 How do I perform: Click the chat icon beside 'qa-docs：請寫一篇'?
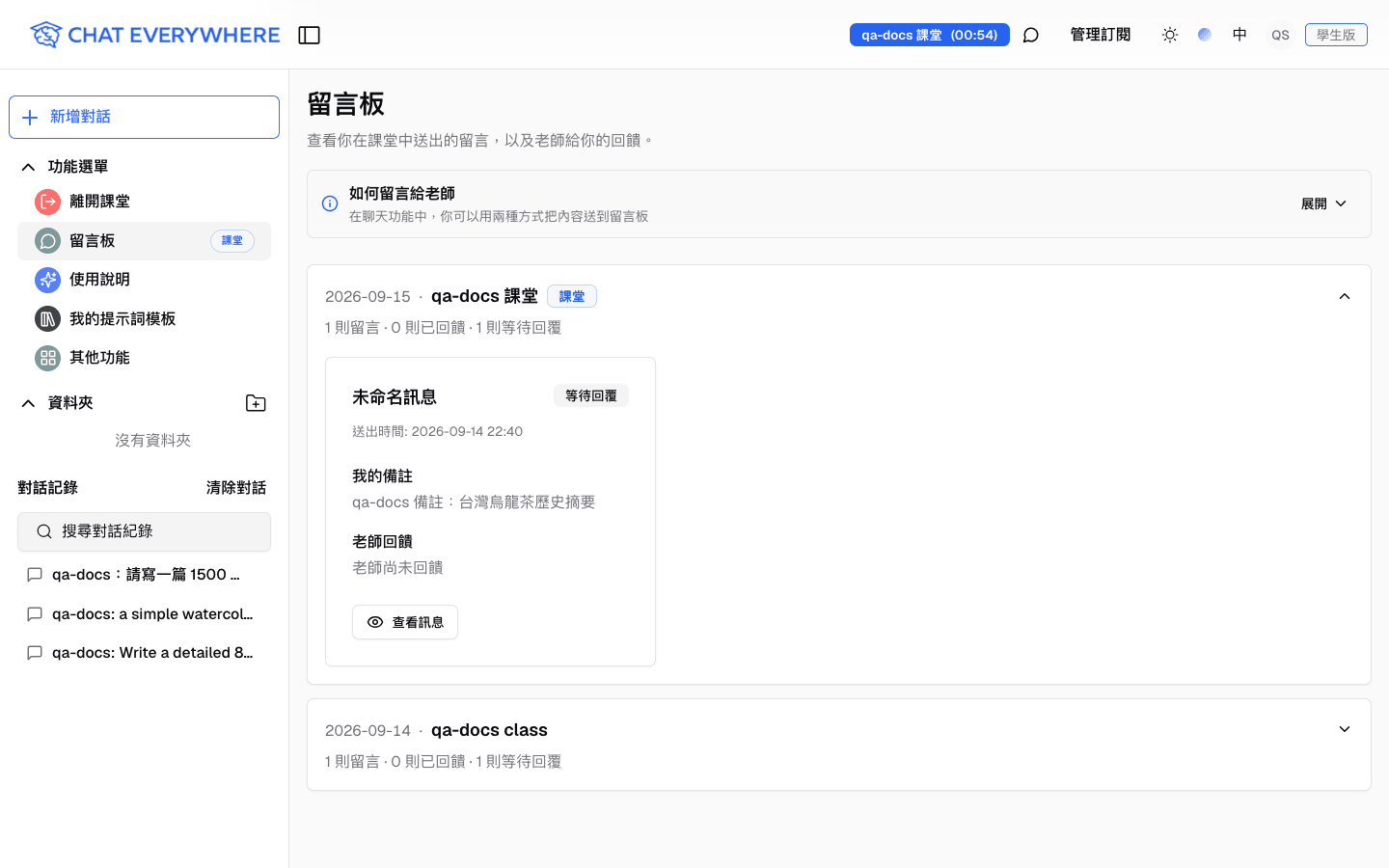click(x=35, y=575)
